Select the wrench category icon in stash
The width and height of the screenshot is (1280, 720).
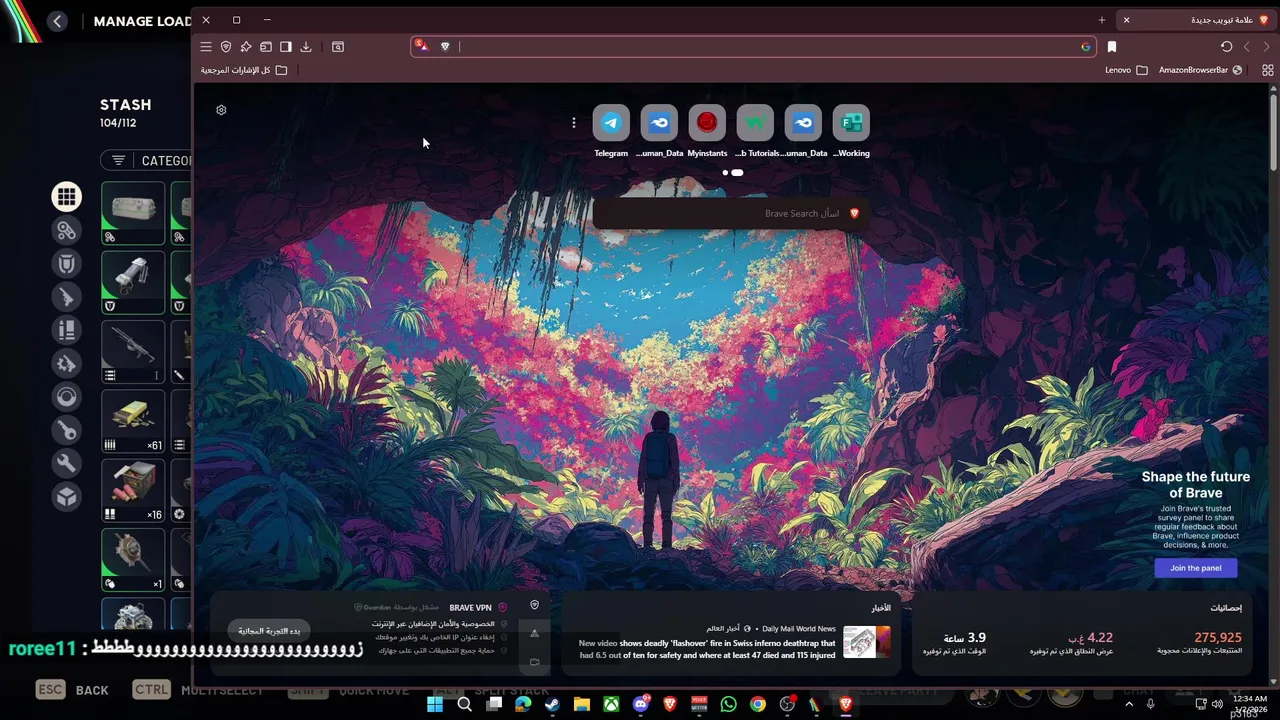click(67, 463)
